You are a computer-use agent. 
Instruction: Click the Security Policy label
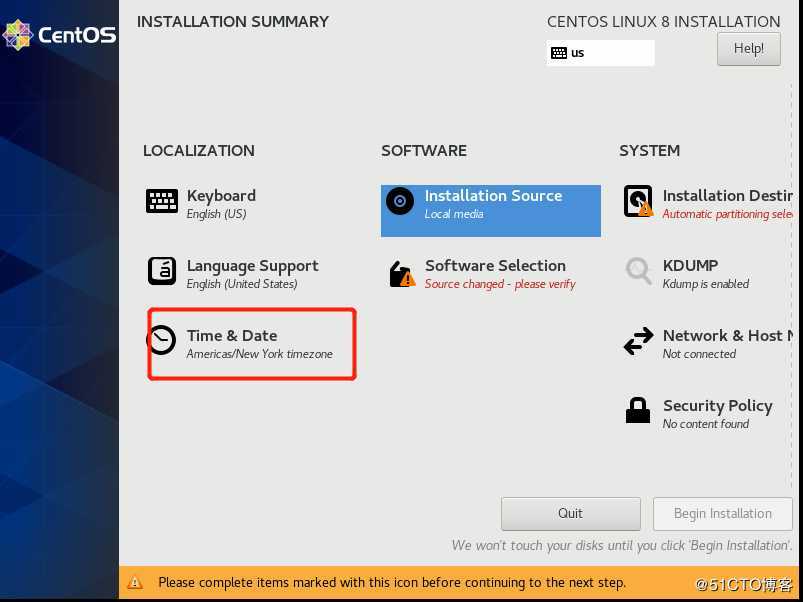pyautogui.click(x=717, y=406)
